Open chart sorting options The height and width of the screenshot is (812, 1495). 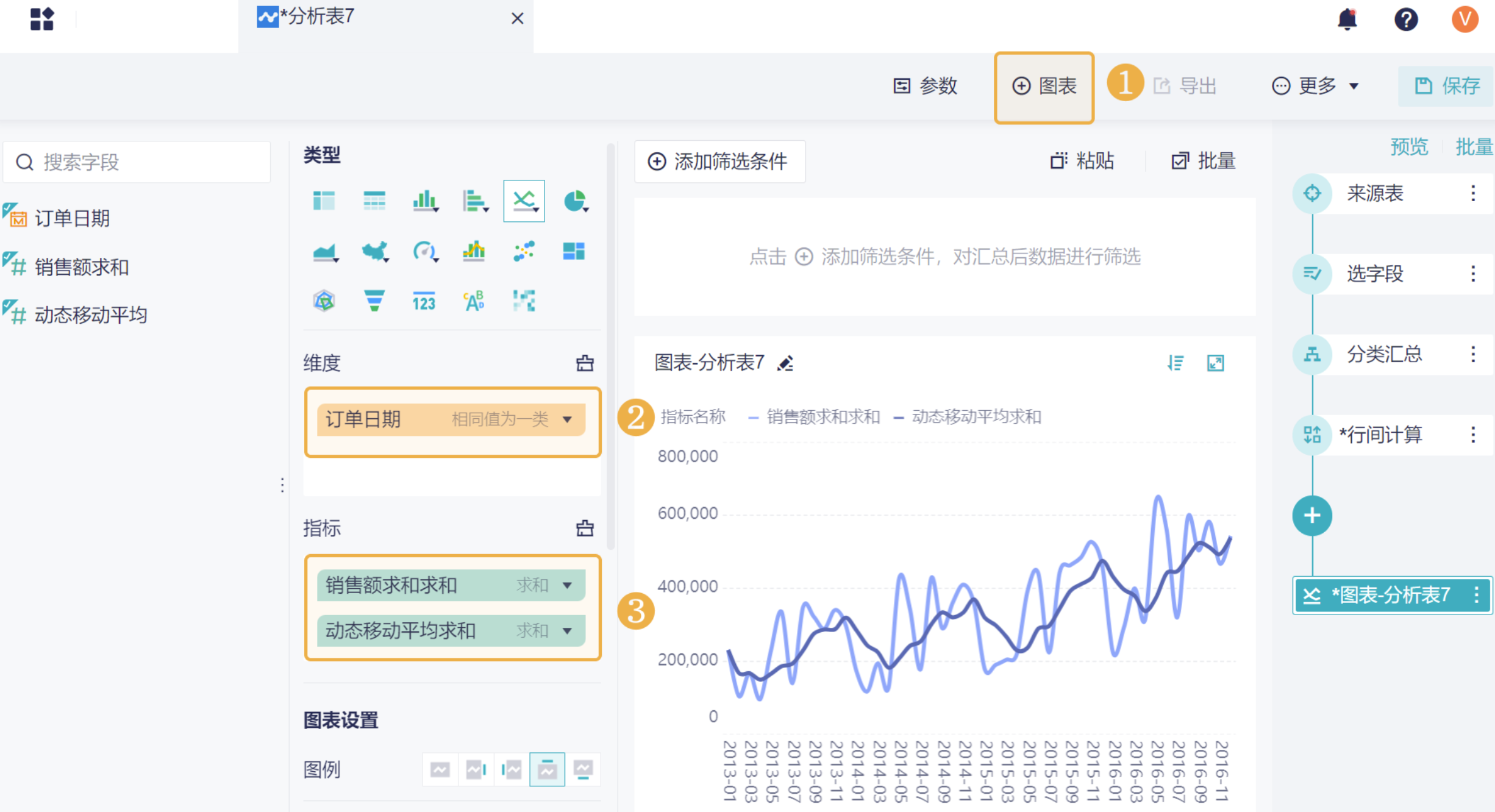pos(1176,363)
